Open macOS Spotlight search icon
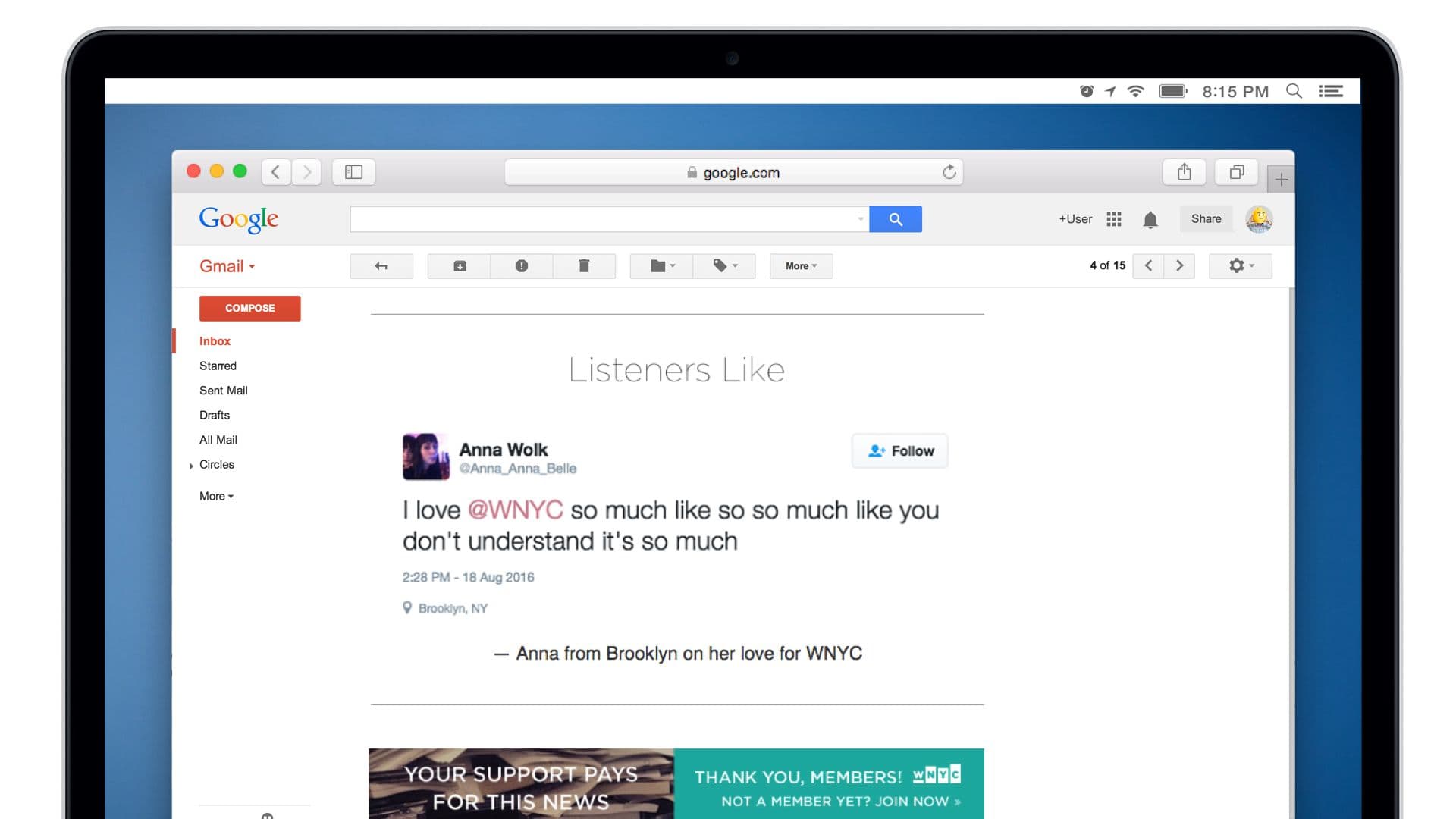 [x=1294, y=91]
